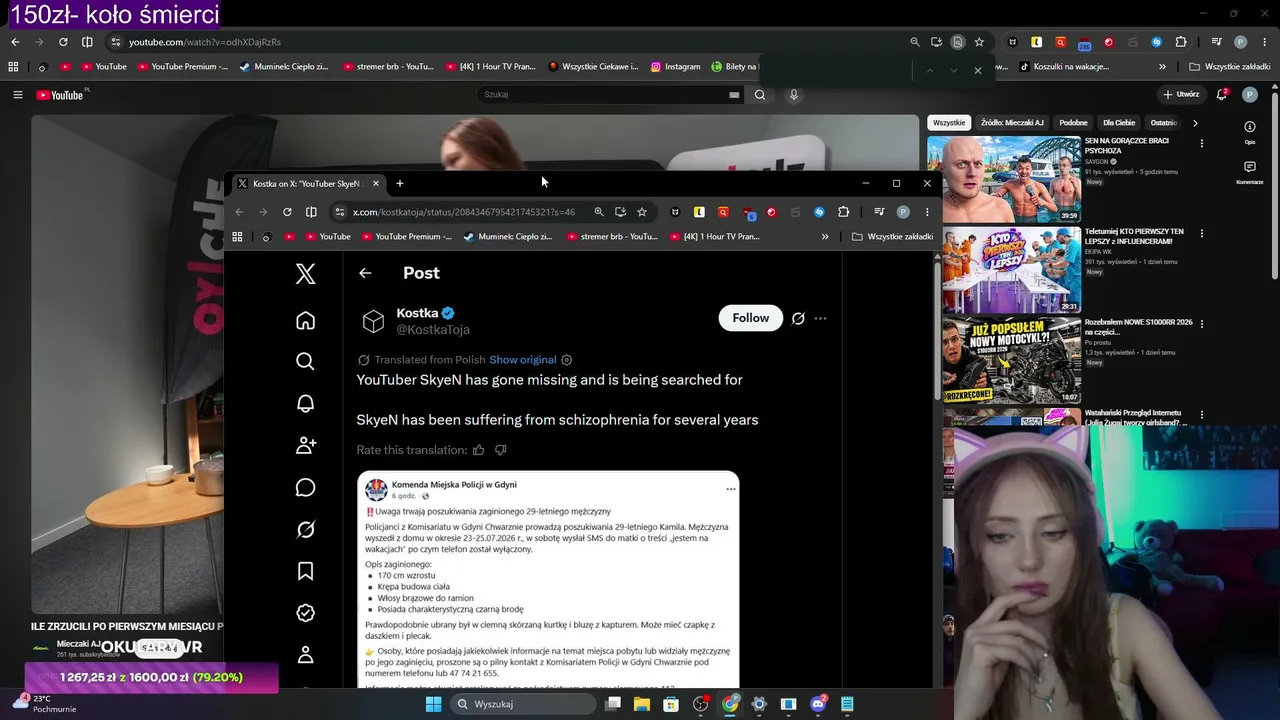Click the Shazam extension in YouTube window toolbar
Image resolution: width=1280 pixels, height=720 pixels.
1157,42
